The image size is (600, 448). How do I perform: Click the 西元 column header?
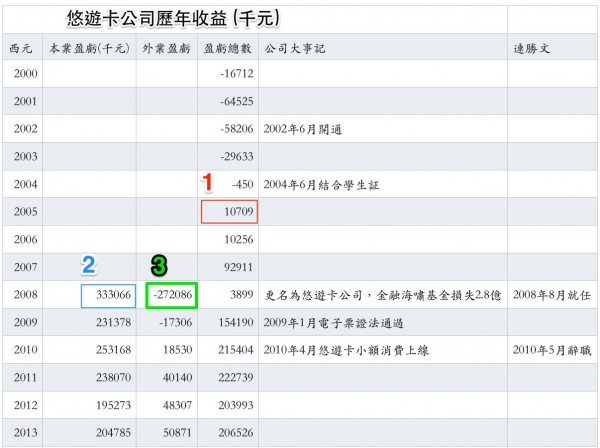[21, 47]
